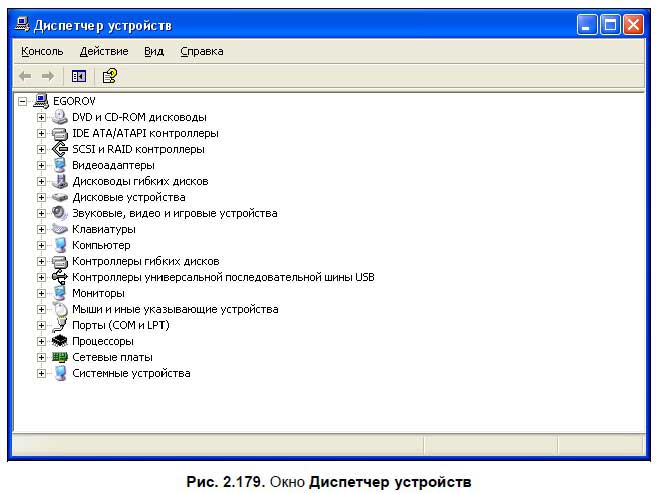This screenshot has height=493, width=657.
Task: Select Звуковые, видео и игровые устройства
Action: [x=174, y=213]
